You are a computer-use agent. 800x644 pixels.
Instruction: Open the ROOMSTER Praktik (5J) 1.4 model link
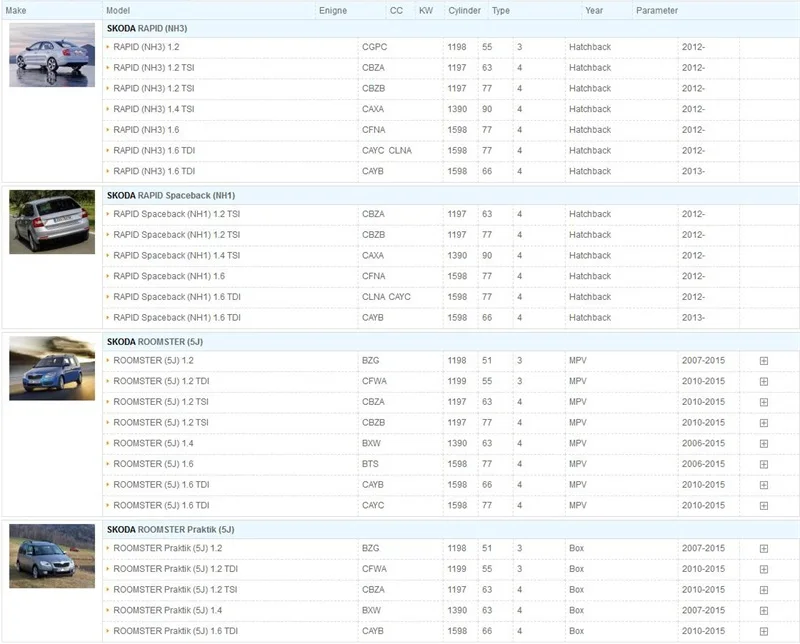click(x=167, y=610)
